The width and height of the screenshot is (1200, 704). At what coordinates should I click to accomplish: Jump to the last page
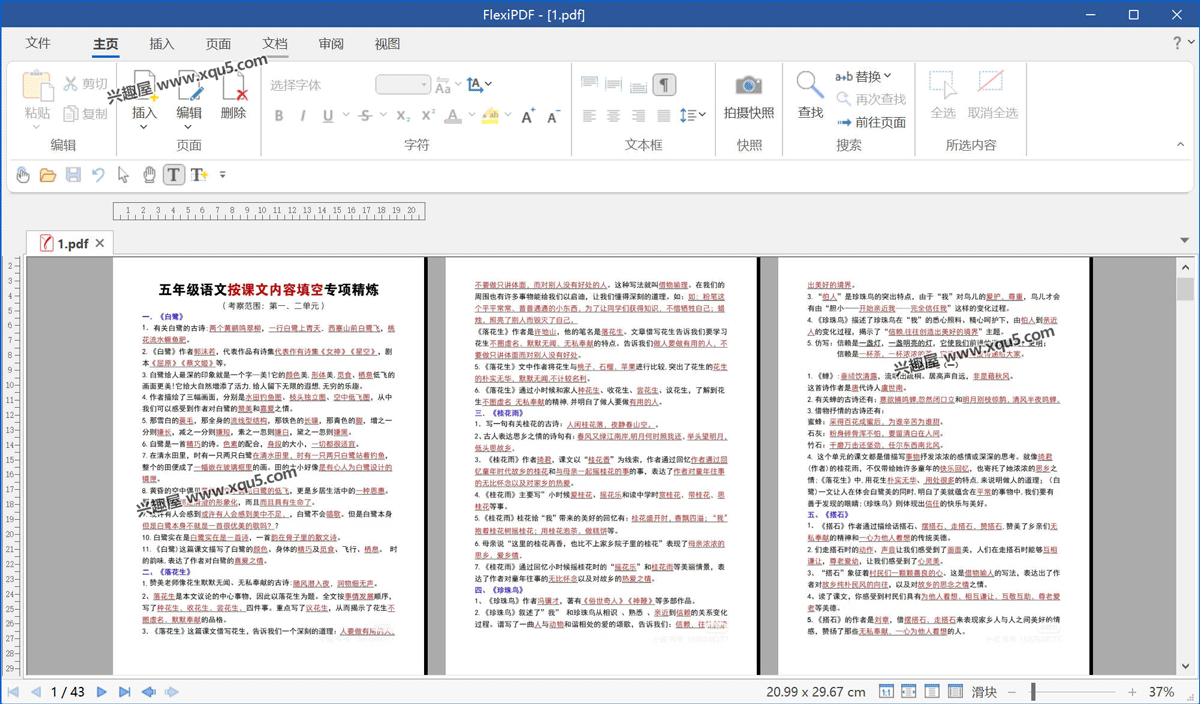tap(125, 692)
